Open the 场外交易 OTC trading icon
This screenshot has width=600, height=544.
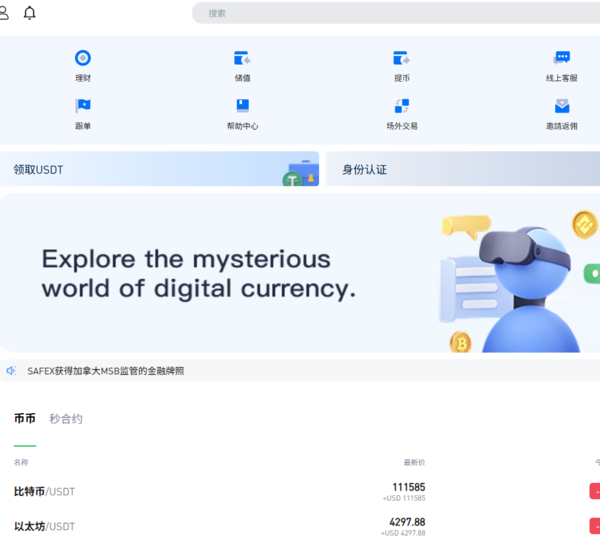pos(401,106)
